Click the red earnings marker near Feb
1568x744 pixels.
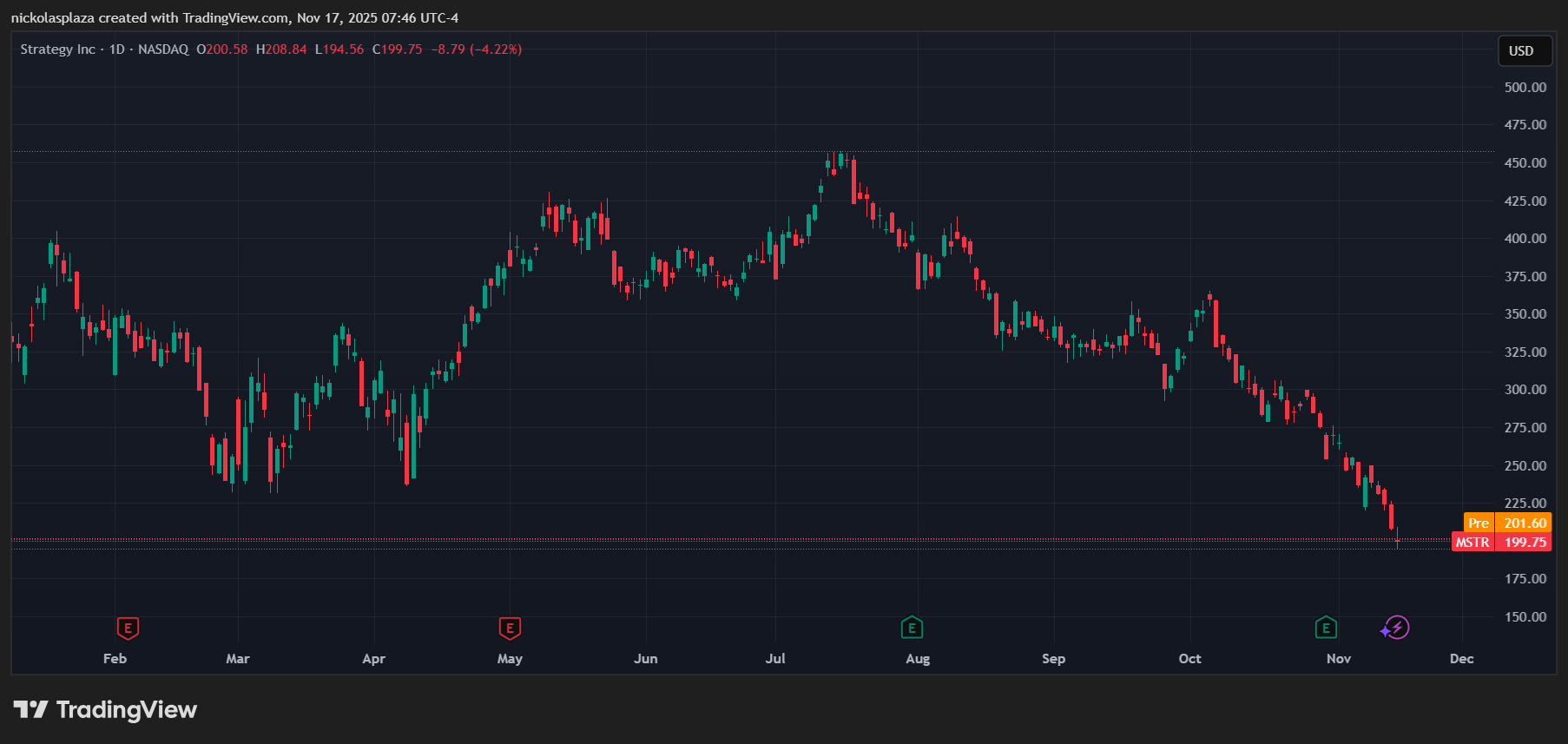pyautogui.click(x=128, y=628)
